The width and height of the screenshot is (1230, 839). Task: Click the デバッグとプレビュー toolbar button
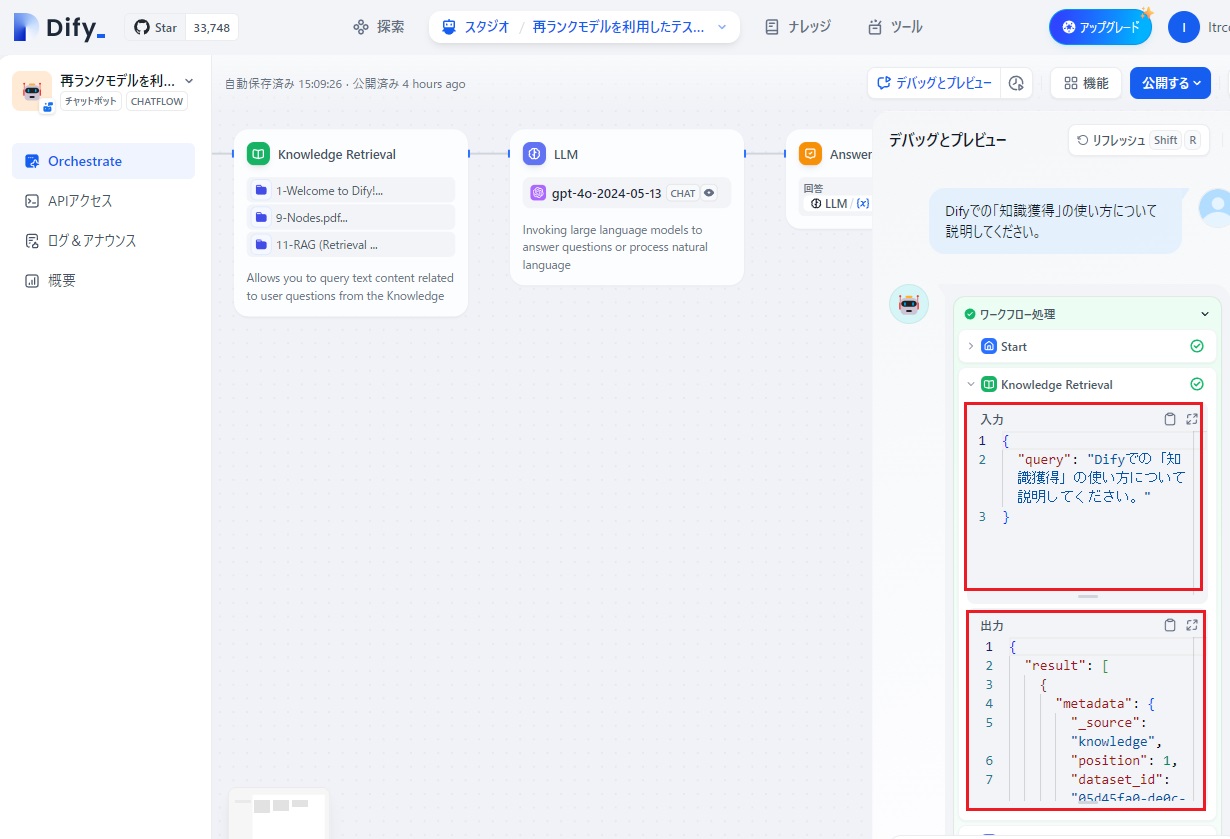(x=934, y=83)
